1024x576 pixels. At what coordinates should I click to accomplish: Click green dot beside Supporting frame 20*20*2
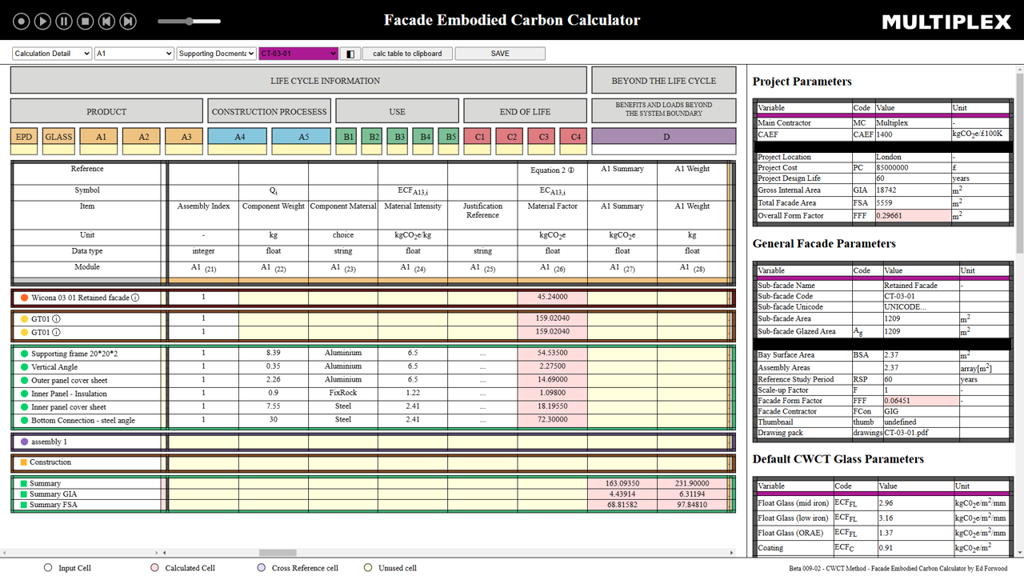click(24, 353)
